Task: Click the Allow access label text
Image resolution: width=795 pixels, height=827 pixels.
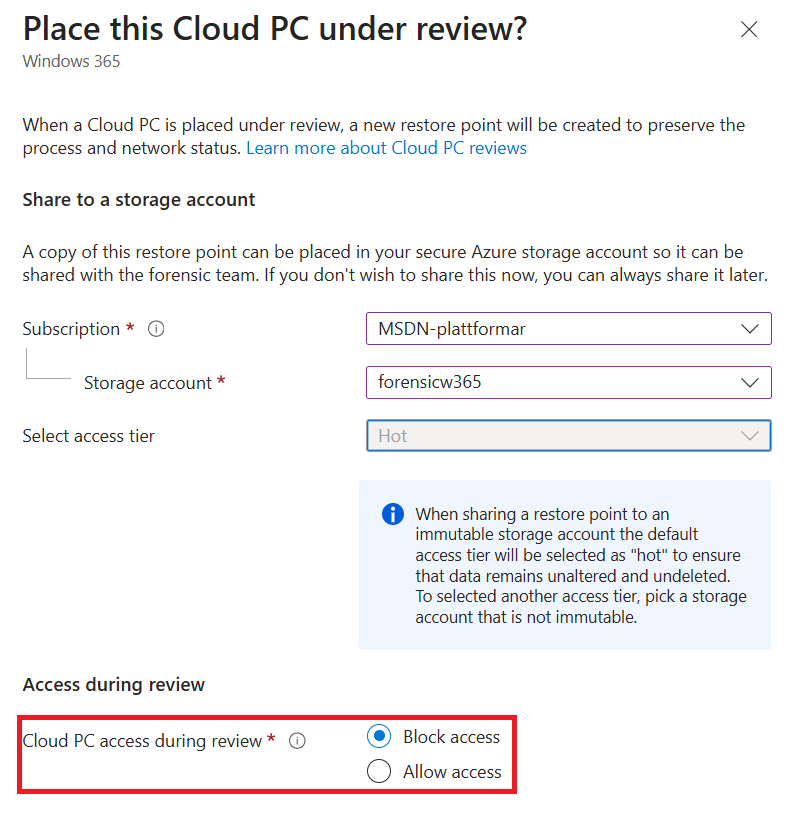Action: (x=452, y=772)
